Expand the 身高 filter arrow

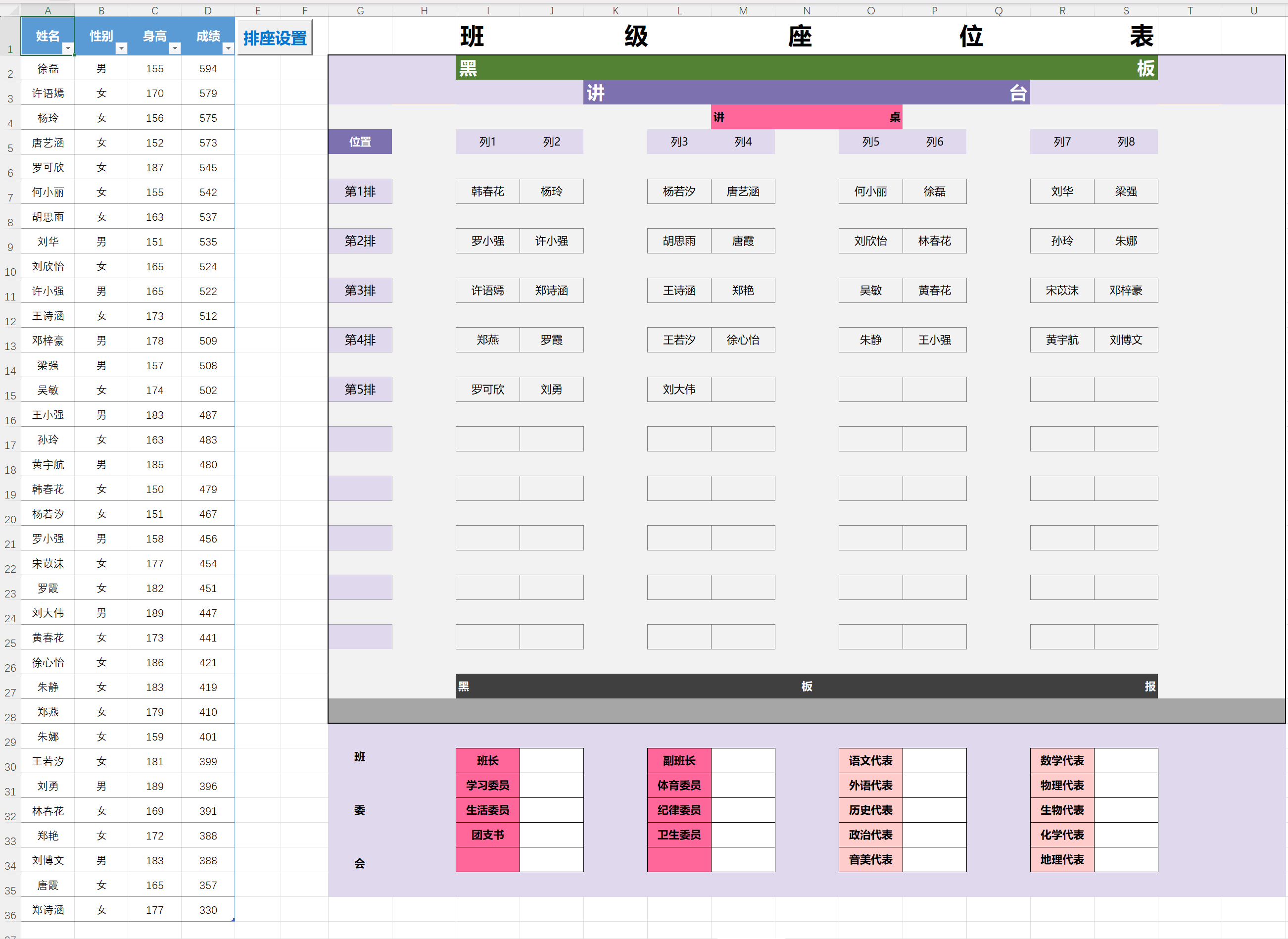[x=175, y=49]
